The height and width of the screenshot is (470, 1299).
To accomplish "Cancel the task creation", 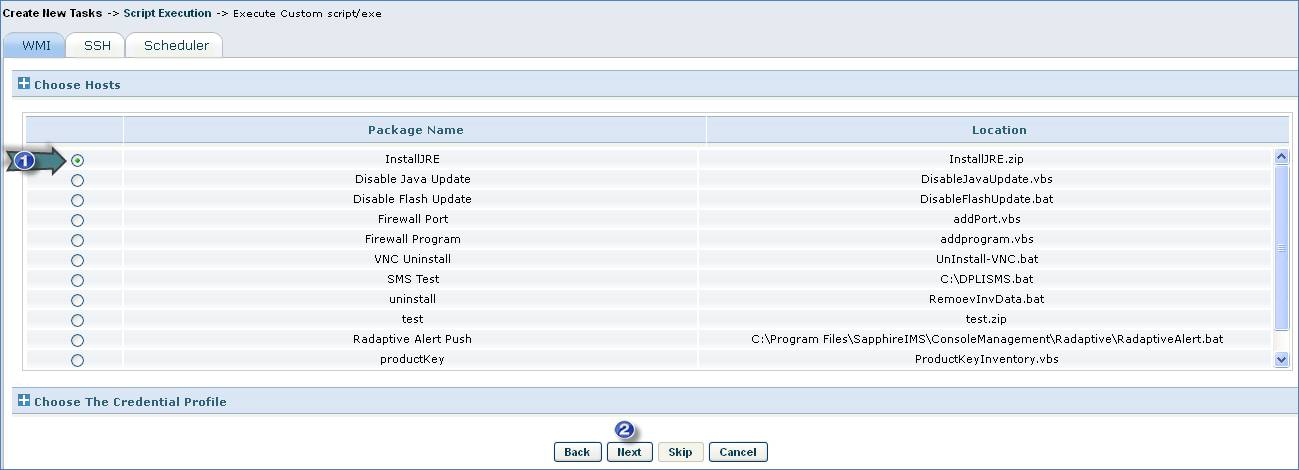I will pyautogui.click(x=738, y=452).
